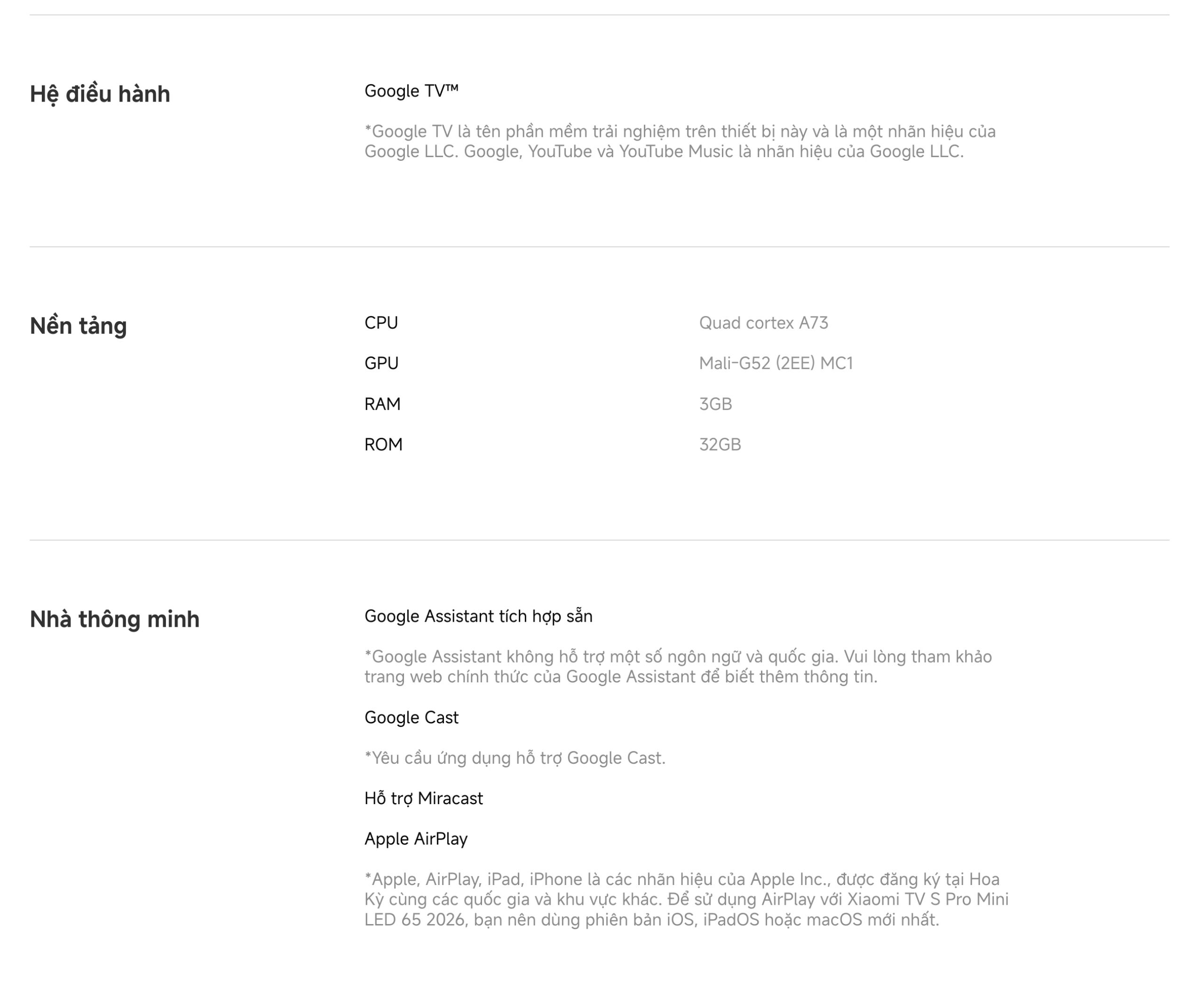
Task: Click the Hệ điều hành section heading
Action: (100, 94)
